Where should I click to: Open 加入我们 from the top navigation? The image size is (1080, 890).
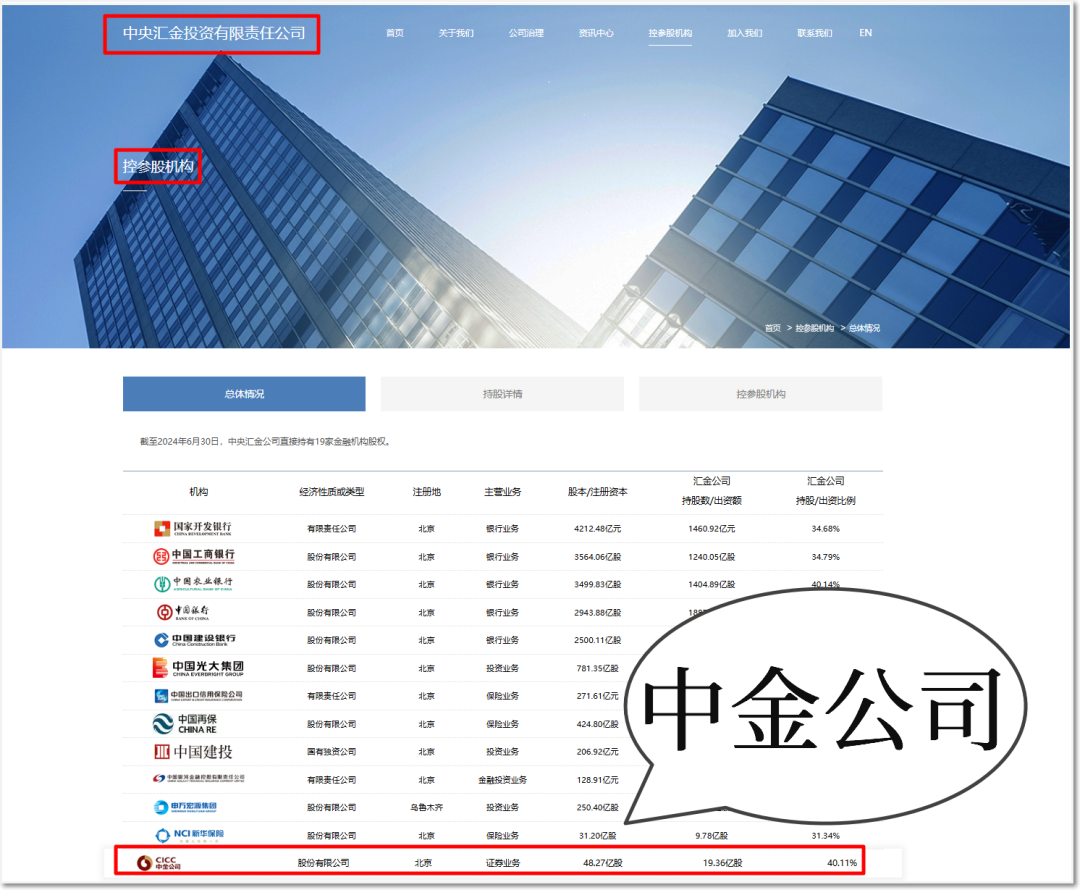(748, 32)
